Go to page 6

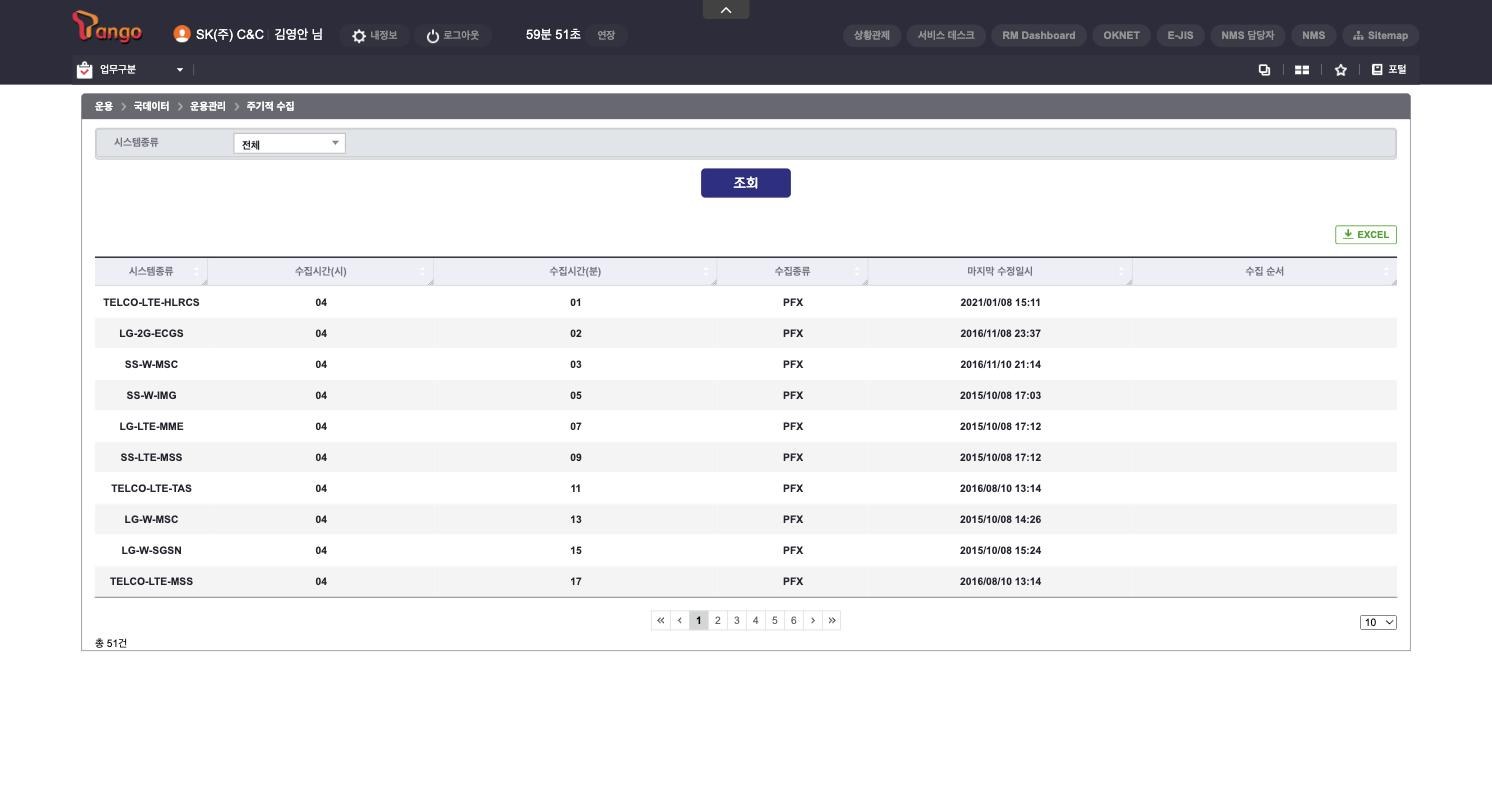click(x=794, y=621)
